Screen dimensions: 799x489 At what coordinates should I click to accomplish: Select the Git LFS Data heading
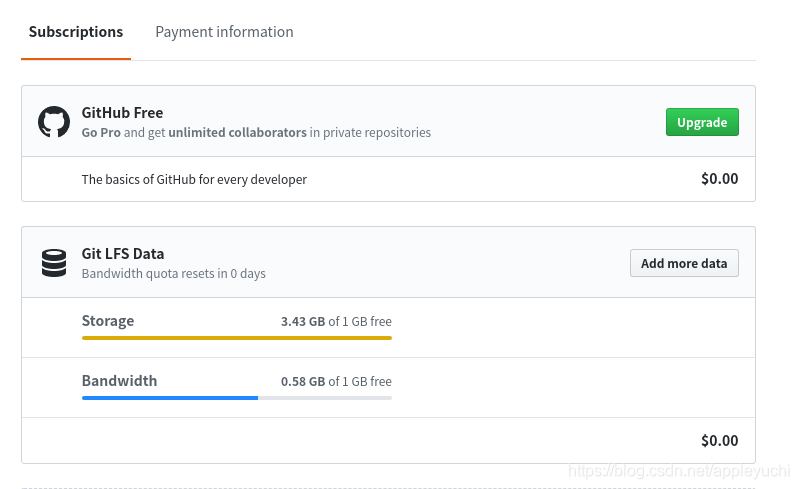(123, 254)
